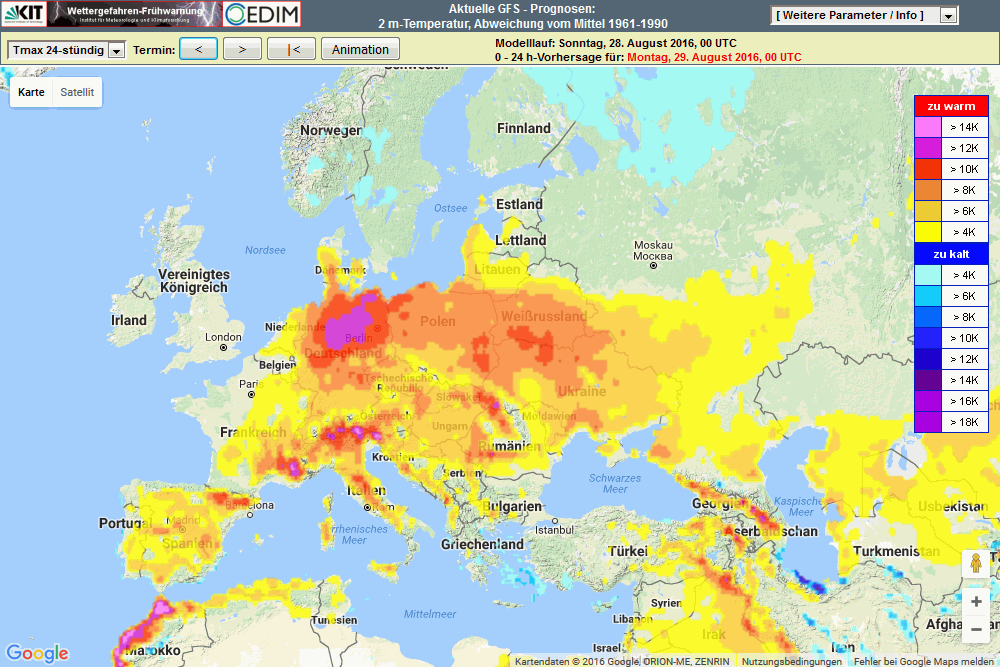Click the Berlin label on the map

pos(358,338)
